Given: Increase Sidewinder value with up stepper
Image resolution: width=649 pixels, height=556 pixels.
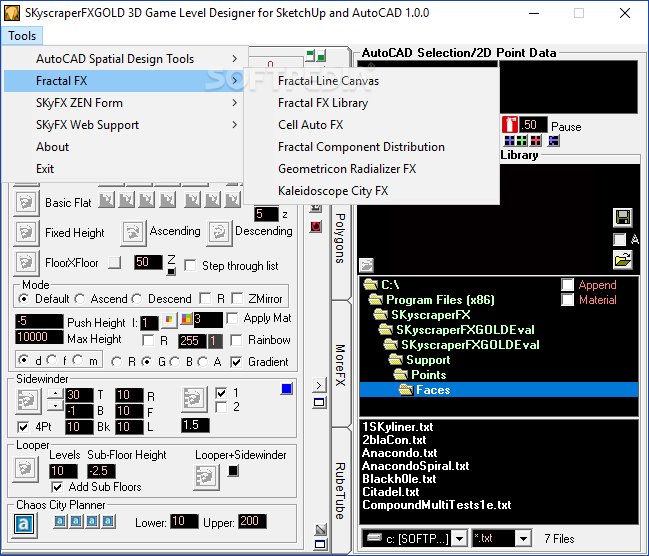Looking at the screenshot, I should tap(55, 393).
